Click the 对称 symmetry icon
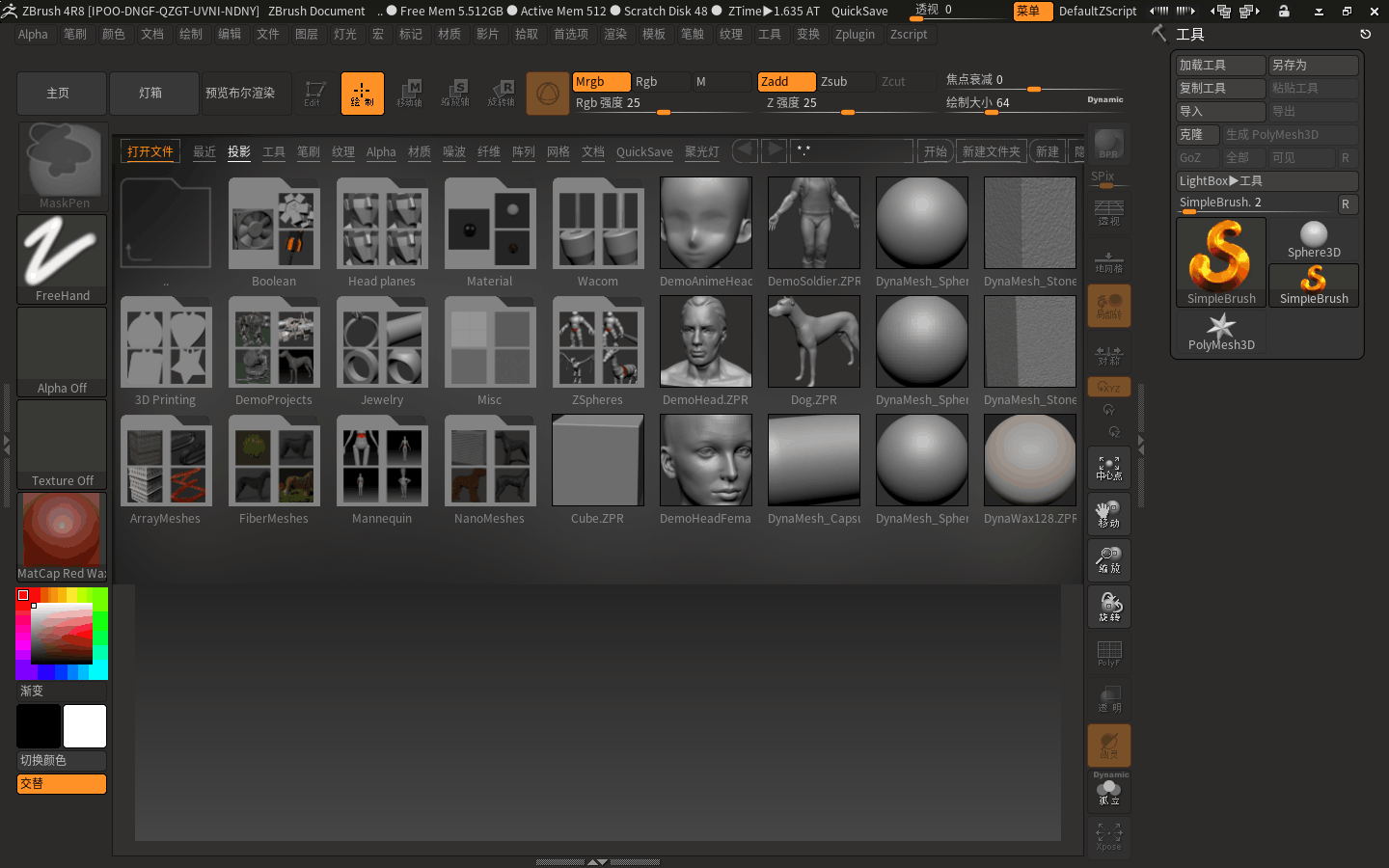 [1109, 354]
